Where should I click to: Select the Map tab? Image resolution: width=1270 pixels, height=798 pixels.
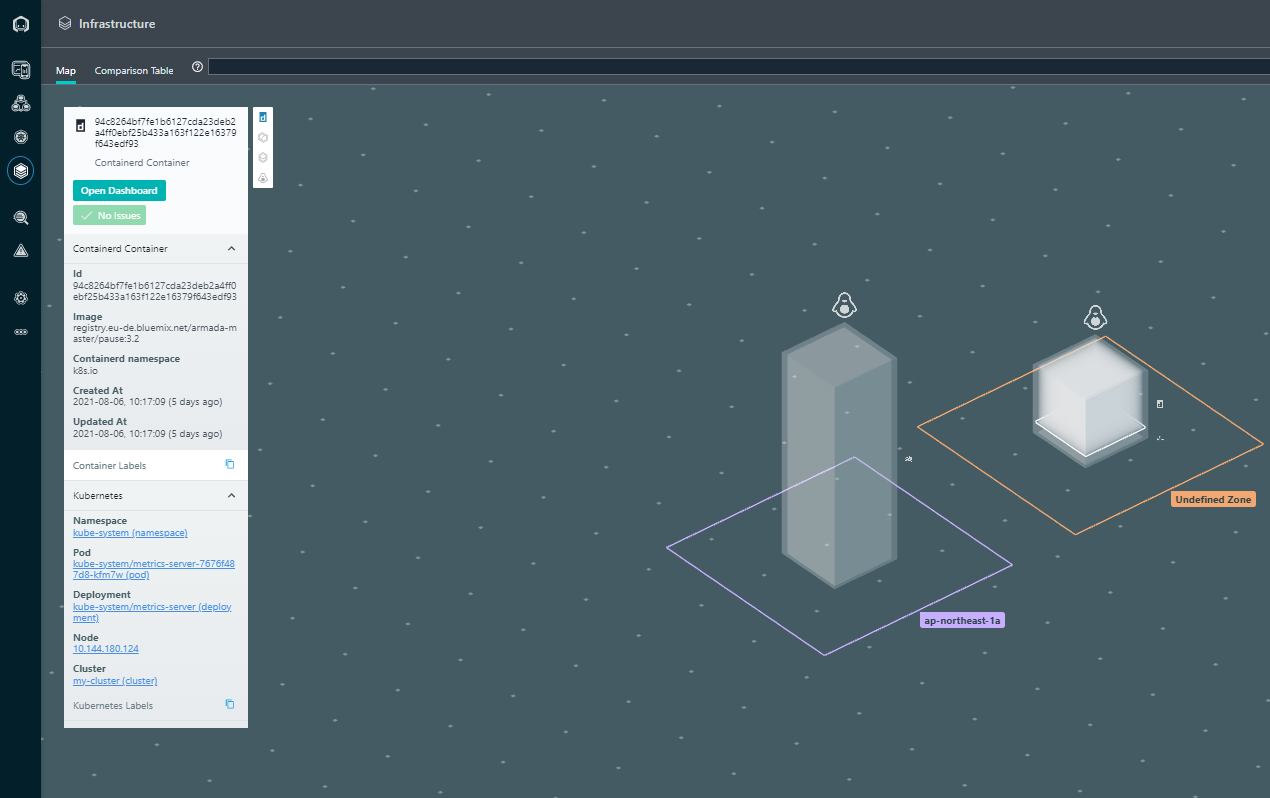coord(66,71)
